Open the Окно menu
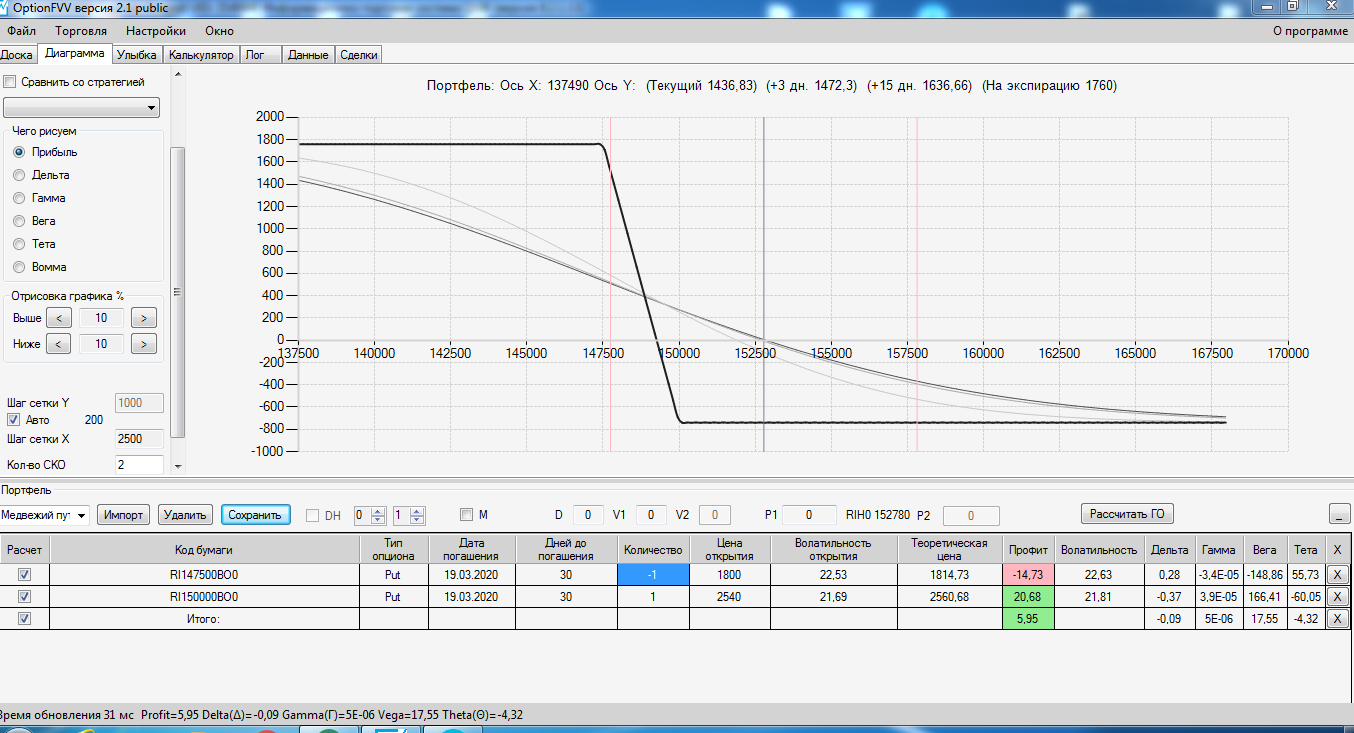 219,31
